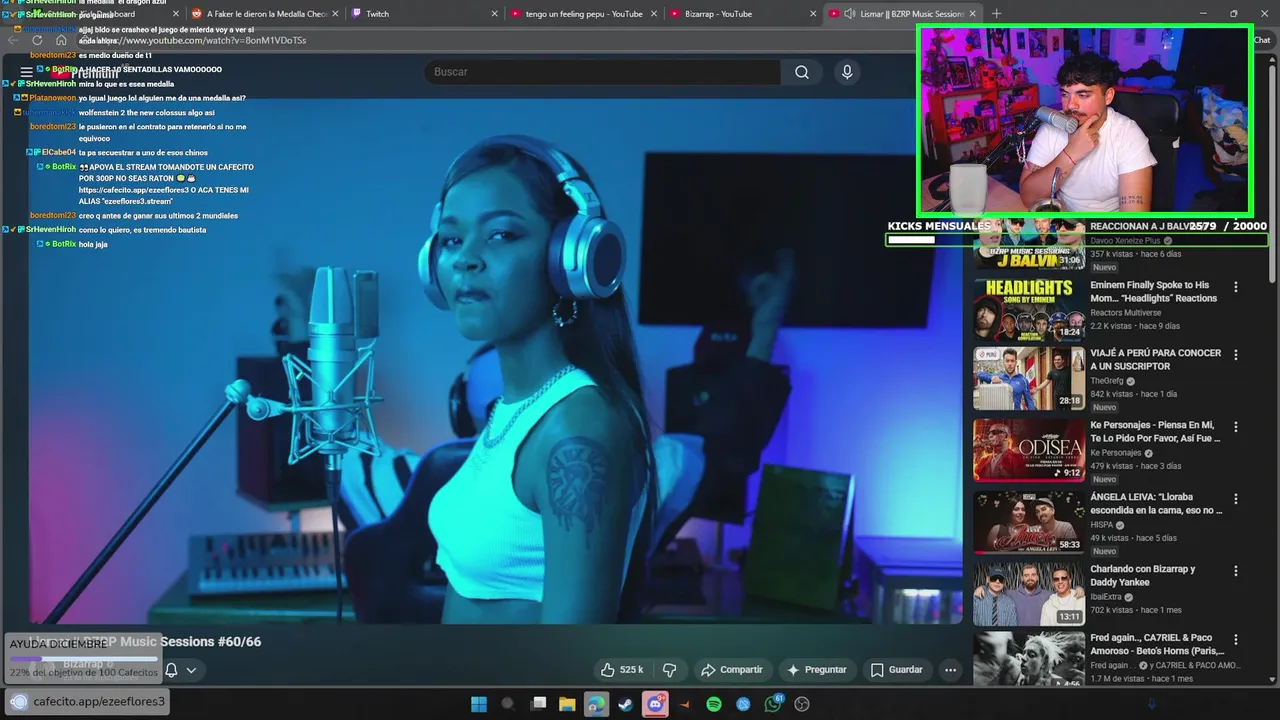Click the Compartir share button
The width and height of the screenshot is (1280, 720).
732,670
